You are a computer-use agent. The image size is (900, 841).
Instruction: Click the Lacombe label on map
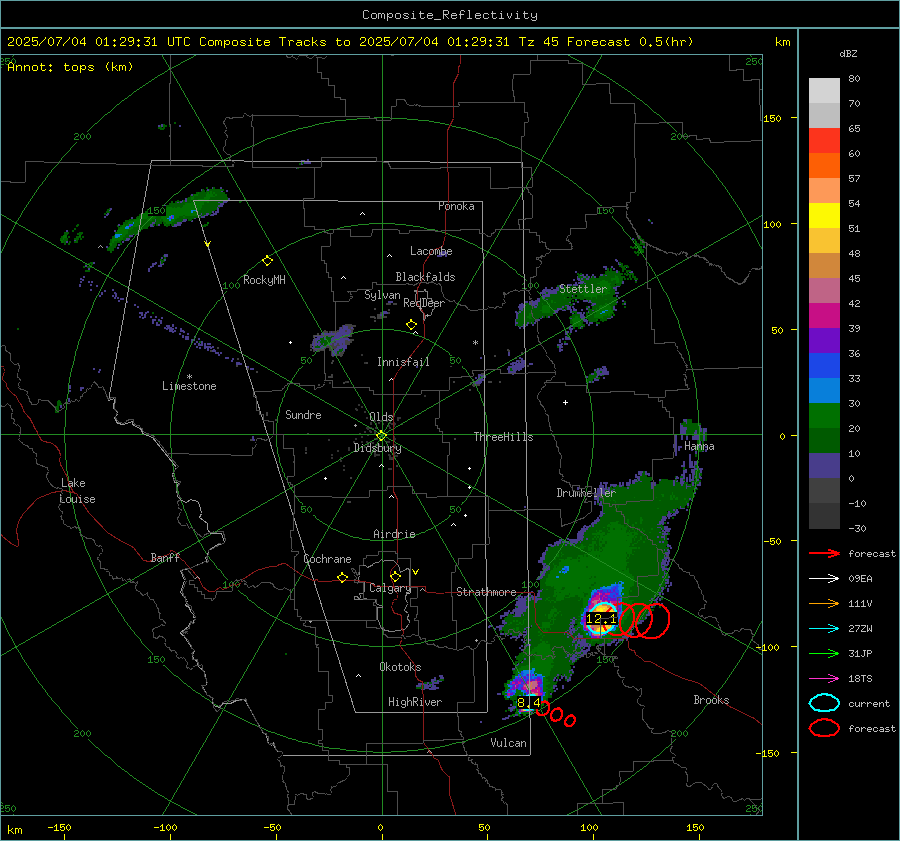(x=431, y=251)
